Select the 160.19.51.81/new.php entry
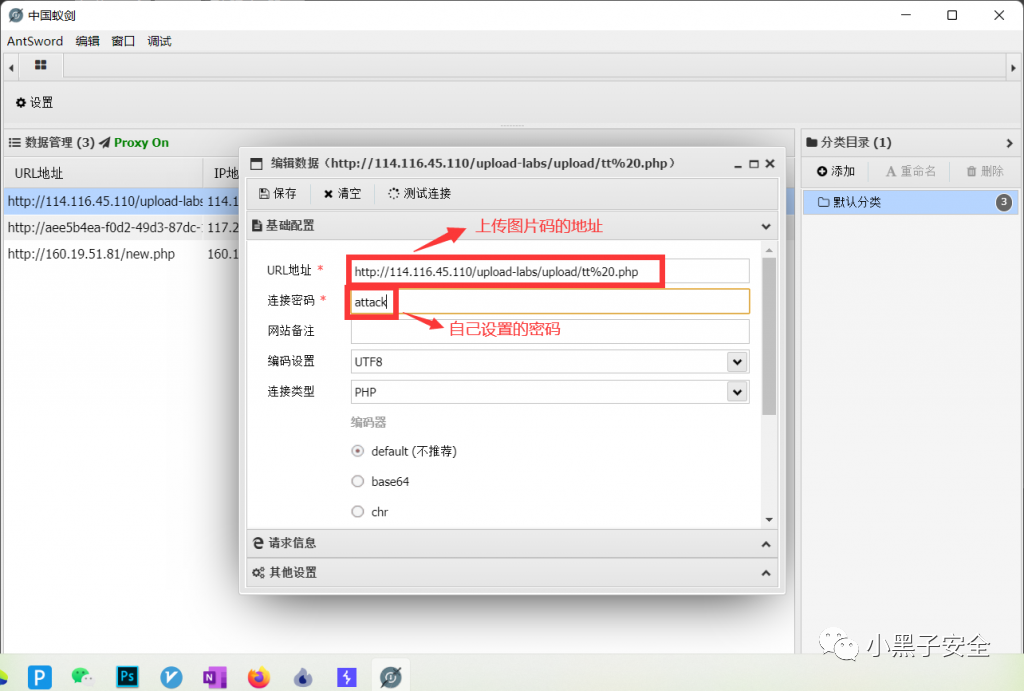The height and width of the screenshot is (691, 1024). click(x=91, y=254)
